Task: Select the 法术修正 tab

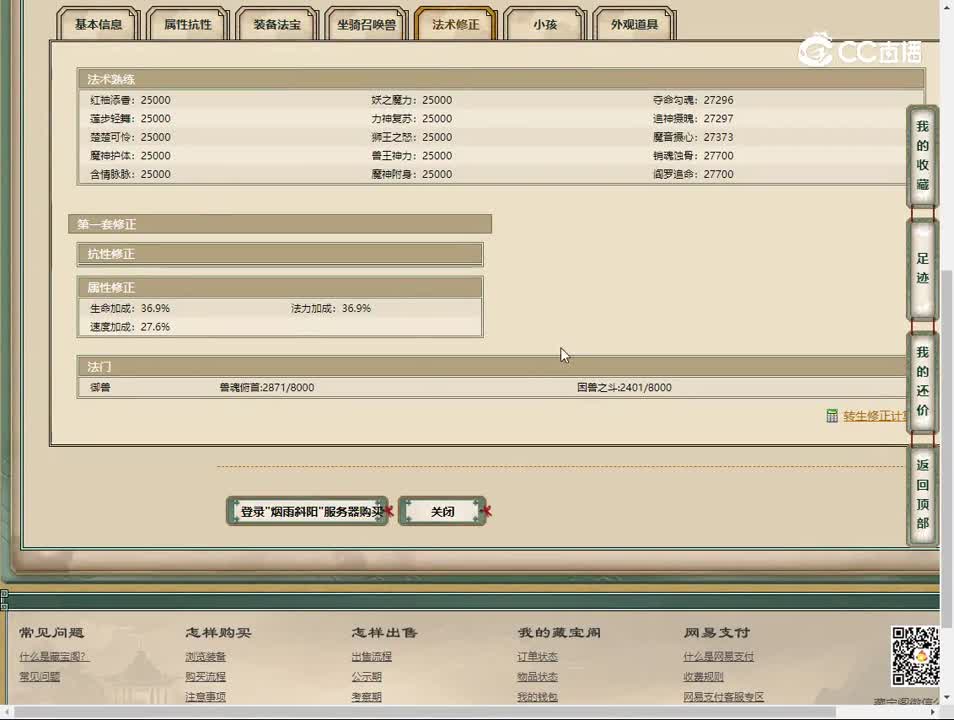Action: 456,24
